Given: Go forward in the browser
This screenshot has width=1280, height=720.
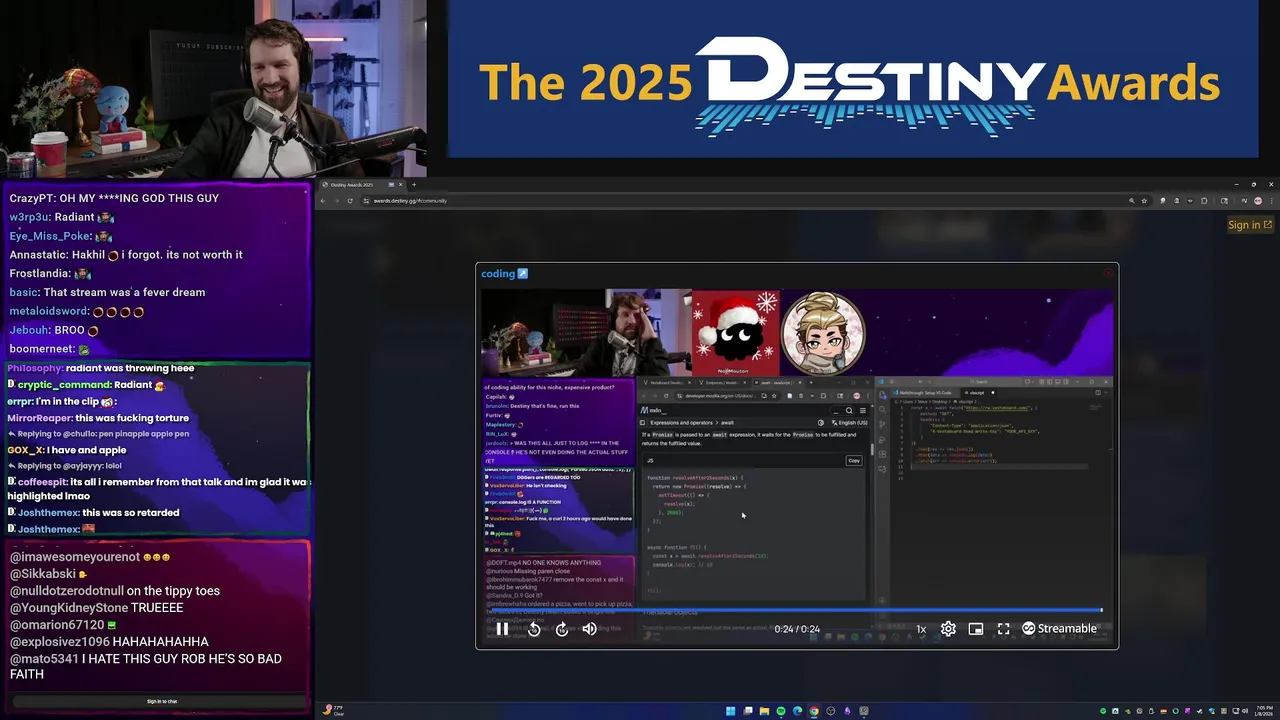Looking at the screenshot, I should (x=336, y=201).
